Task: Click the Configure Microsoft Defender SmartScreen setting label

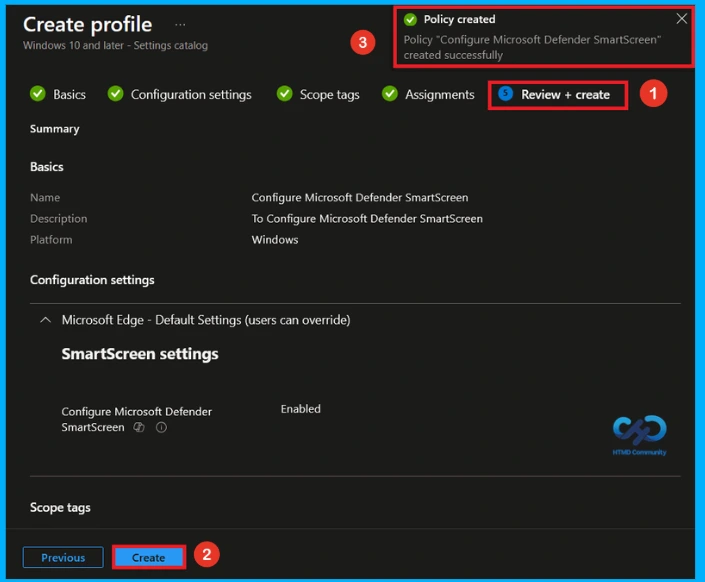Action: 136,419
